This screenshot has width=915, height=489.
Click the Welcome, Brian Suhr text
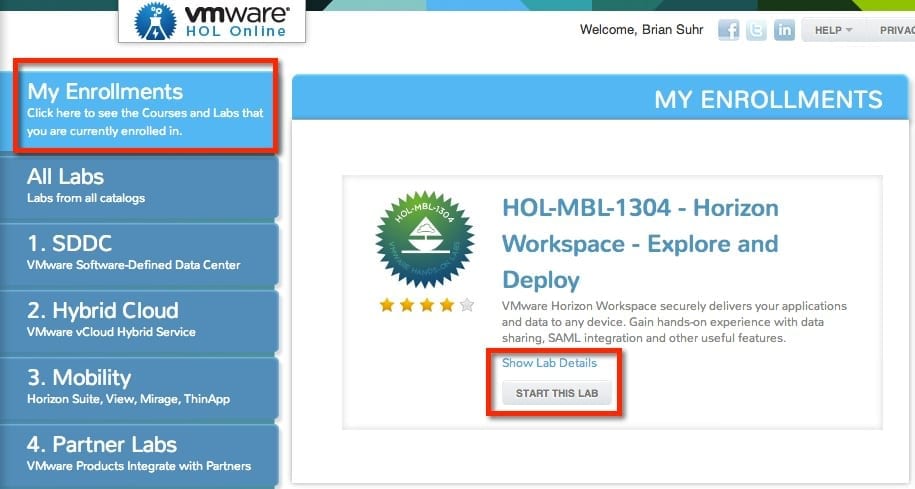click(x=641, y=30)
